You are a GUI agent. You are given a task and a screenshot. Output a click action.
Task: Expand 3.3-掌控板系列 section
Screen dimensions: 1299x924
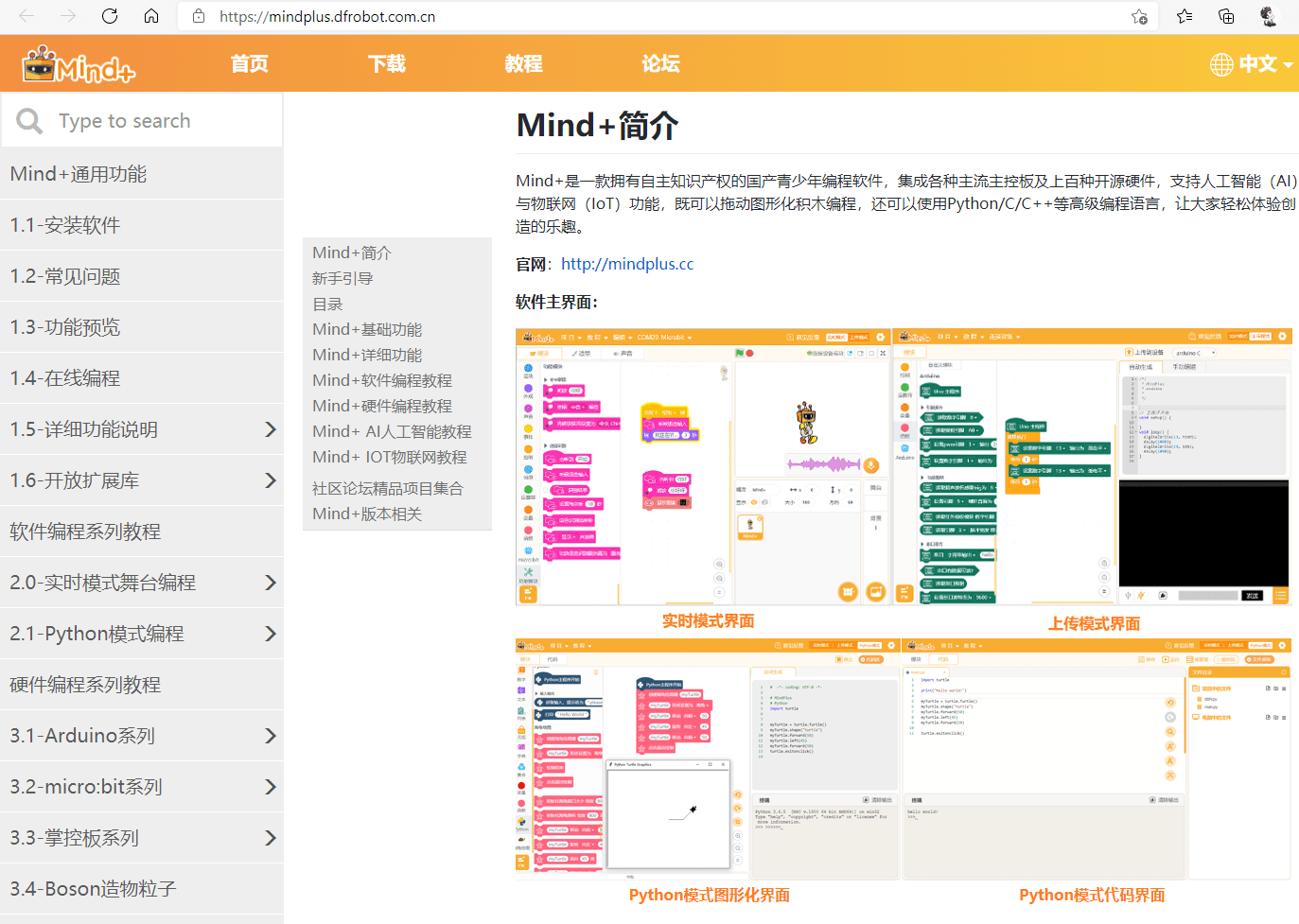[270, 838]
